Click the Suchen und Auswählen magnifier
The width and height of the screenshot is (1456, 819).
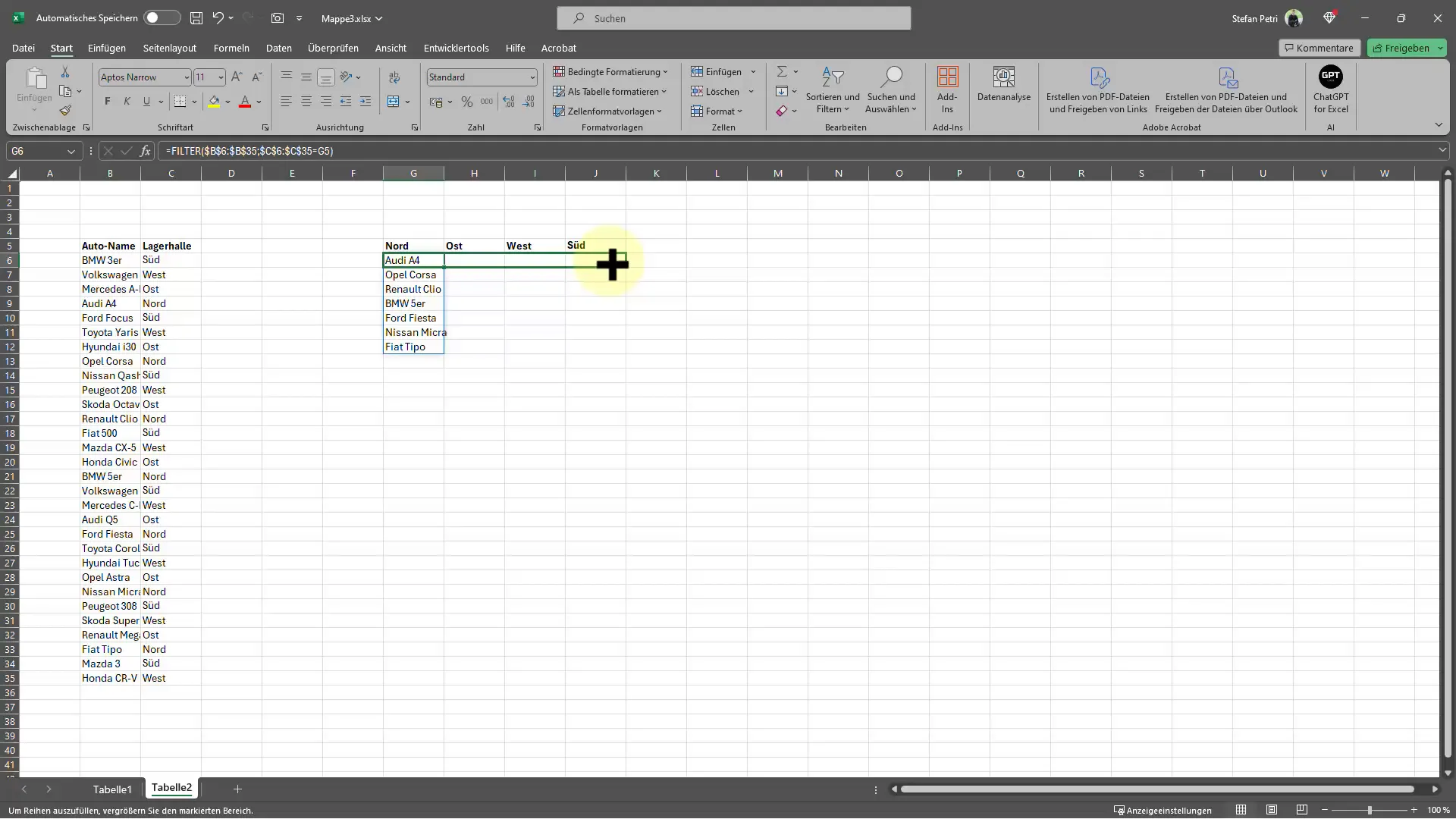[891, 89]
